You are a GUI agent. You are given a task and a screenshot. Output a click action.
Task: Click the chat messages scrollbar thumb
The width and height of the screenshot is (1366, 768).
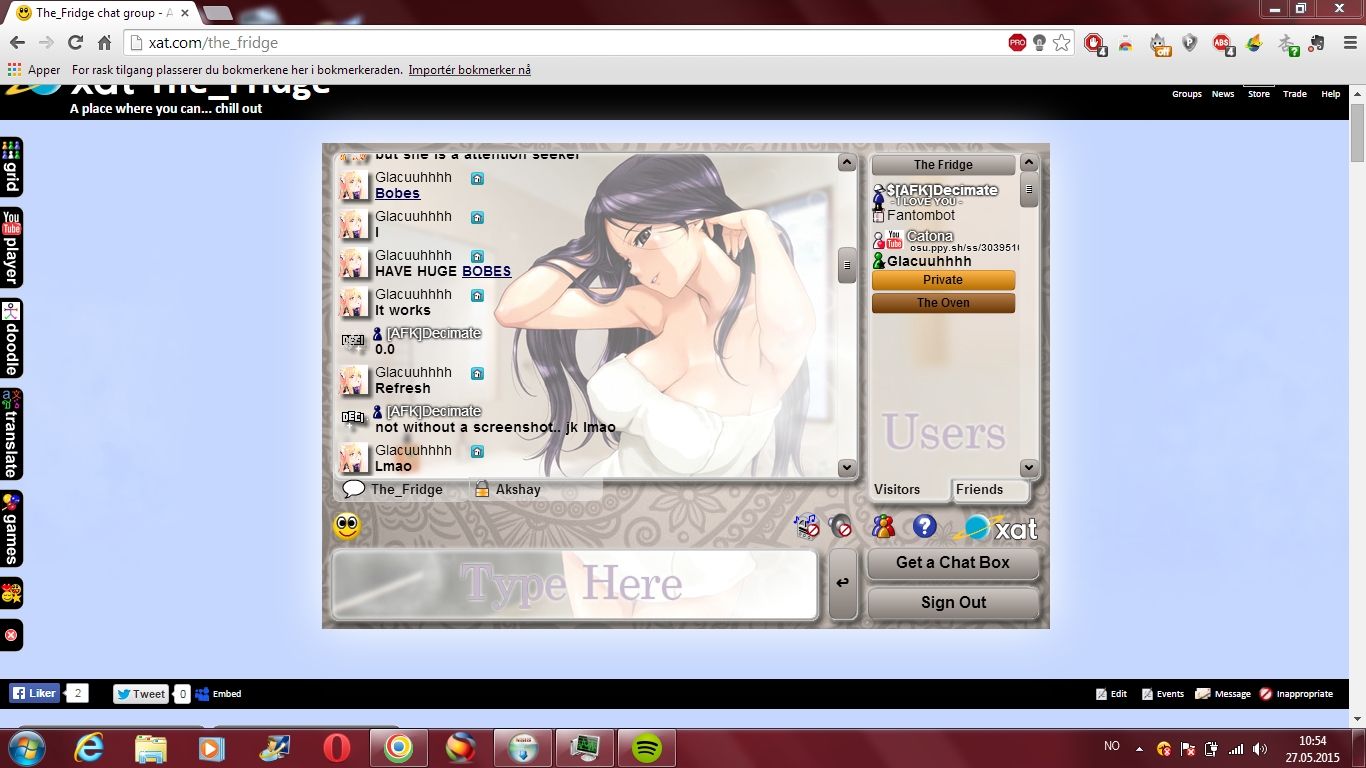click(847, 265)
